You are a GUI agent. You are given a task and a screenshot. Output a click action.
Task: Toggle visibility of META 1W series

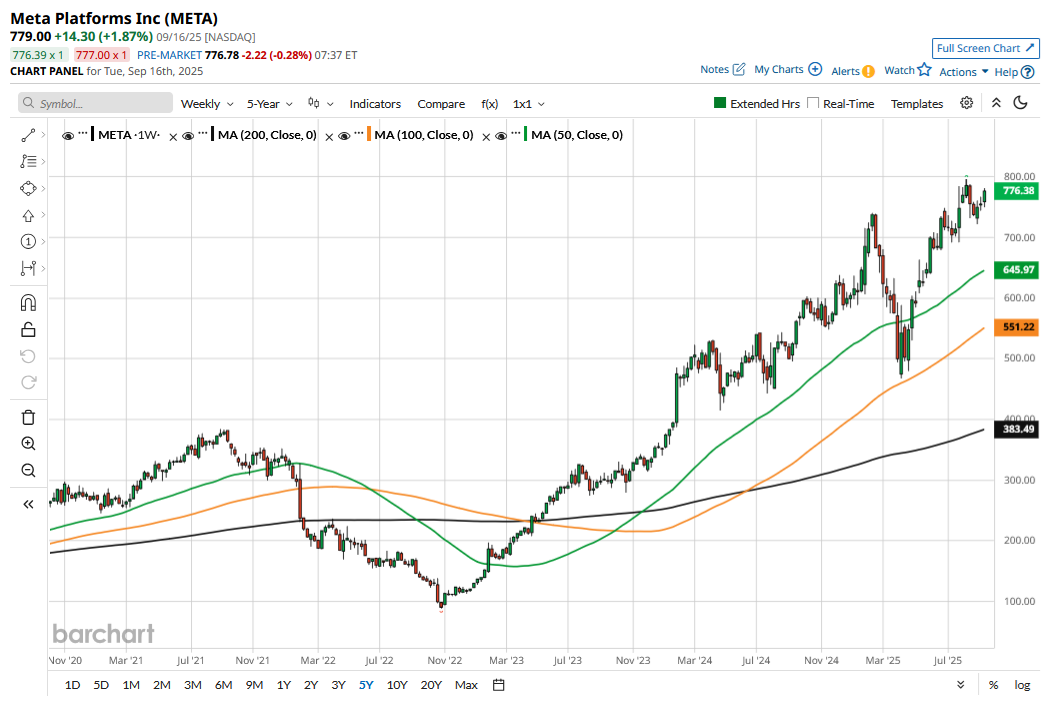pyautogui.click(x=68, y=136)
